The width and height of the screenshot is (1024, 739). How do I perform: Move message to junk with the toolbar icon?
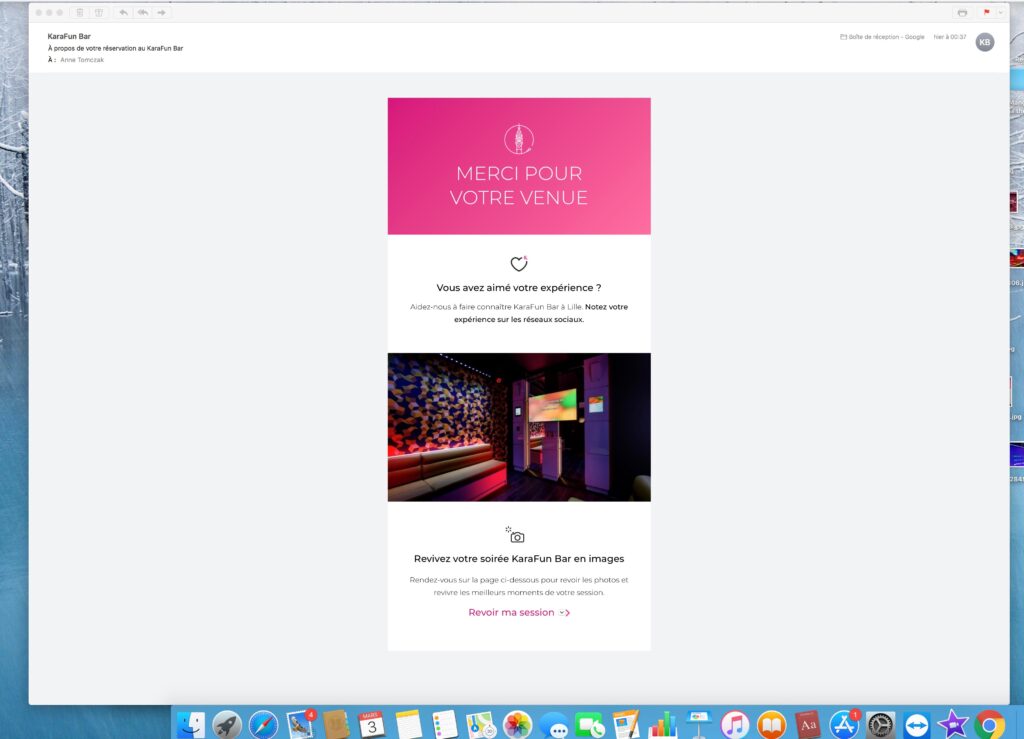[98, 13]
